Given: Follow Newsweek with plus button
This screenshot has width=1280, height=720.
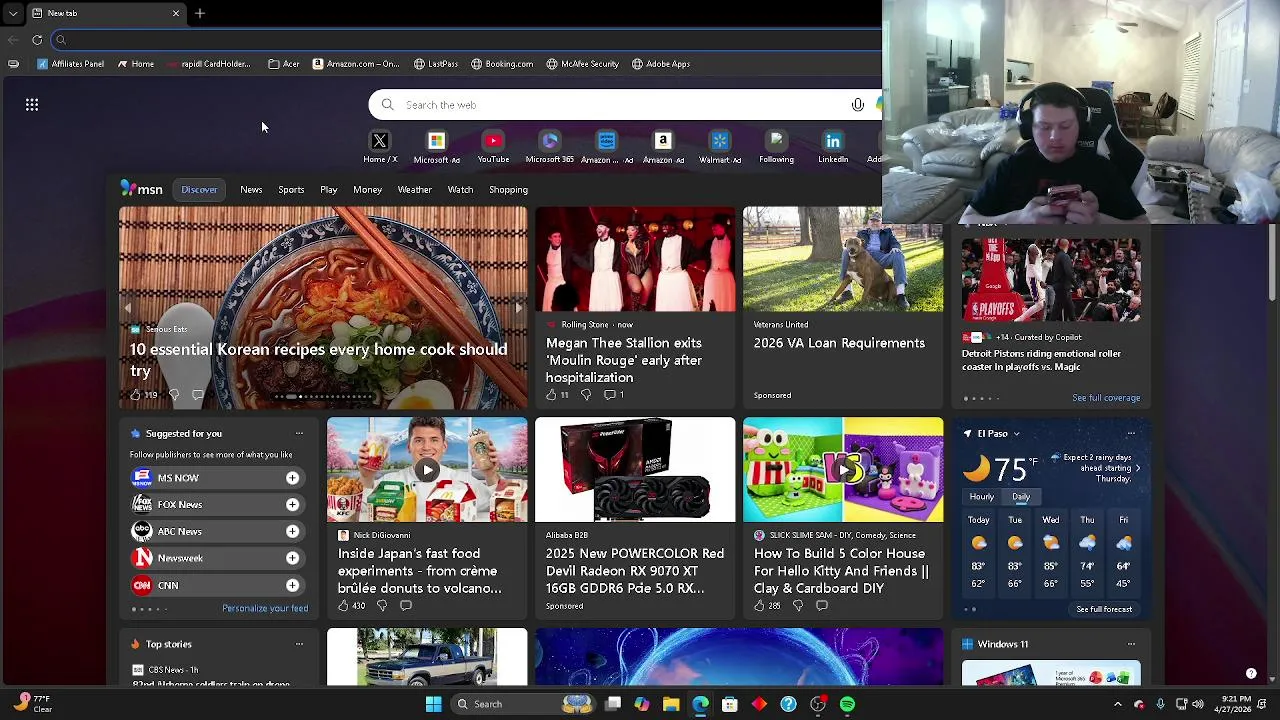Looking at the screenshot, I should pyautogui.click(x=292, y=558).
